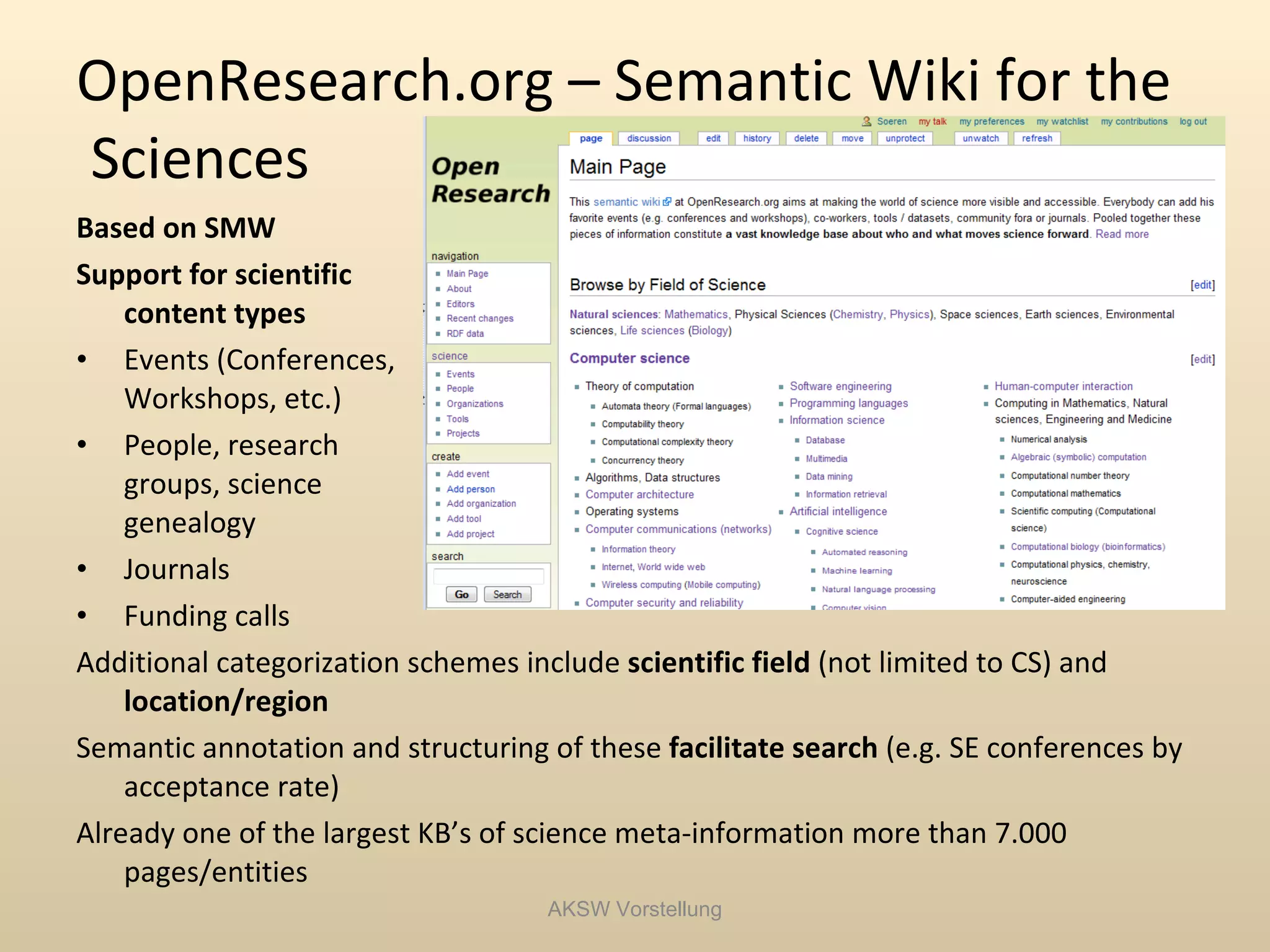The width and height of the screenshot is (1270, 952).
Task: Open my watchlist link
Action: coord(1062,121)
